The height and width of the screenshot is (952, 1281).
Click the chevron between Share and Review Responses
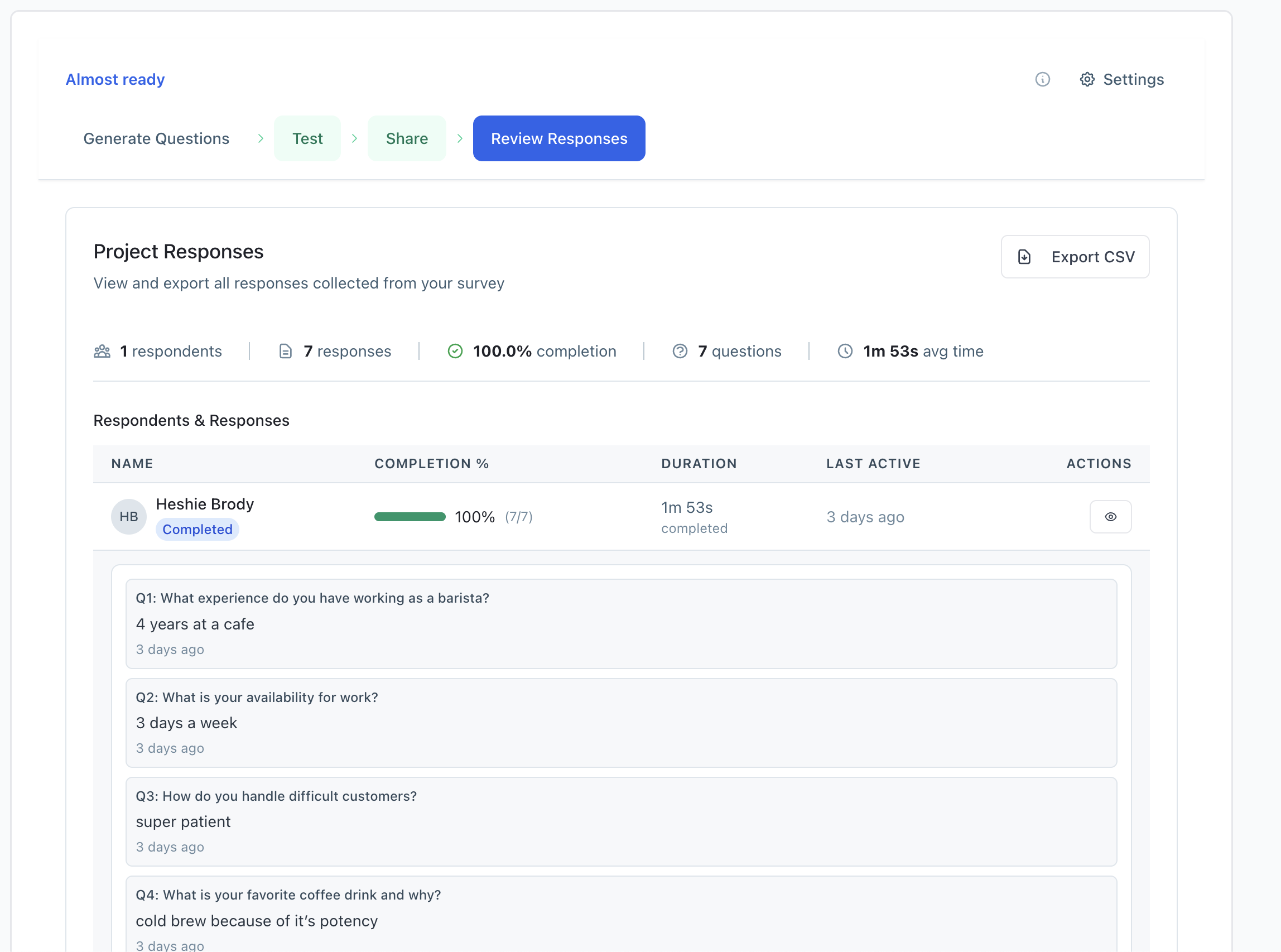tap(460, 138)
